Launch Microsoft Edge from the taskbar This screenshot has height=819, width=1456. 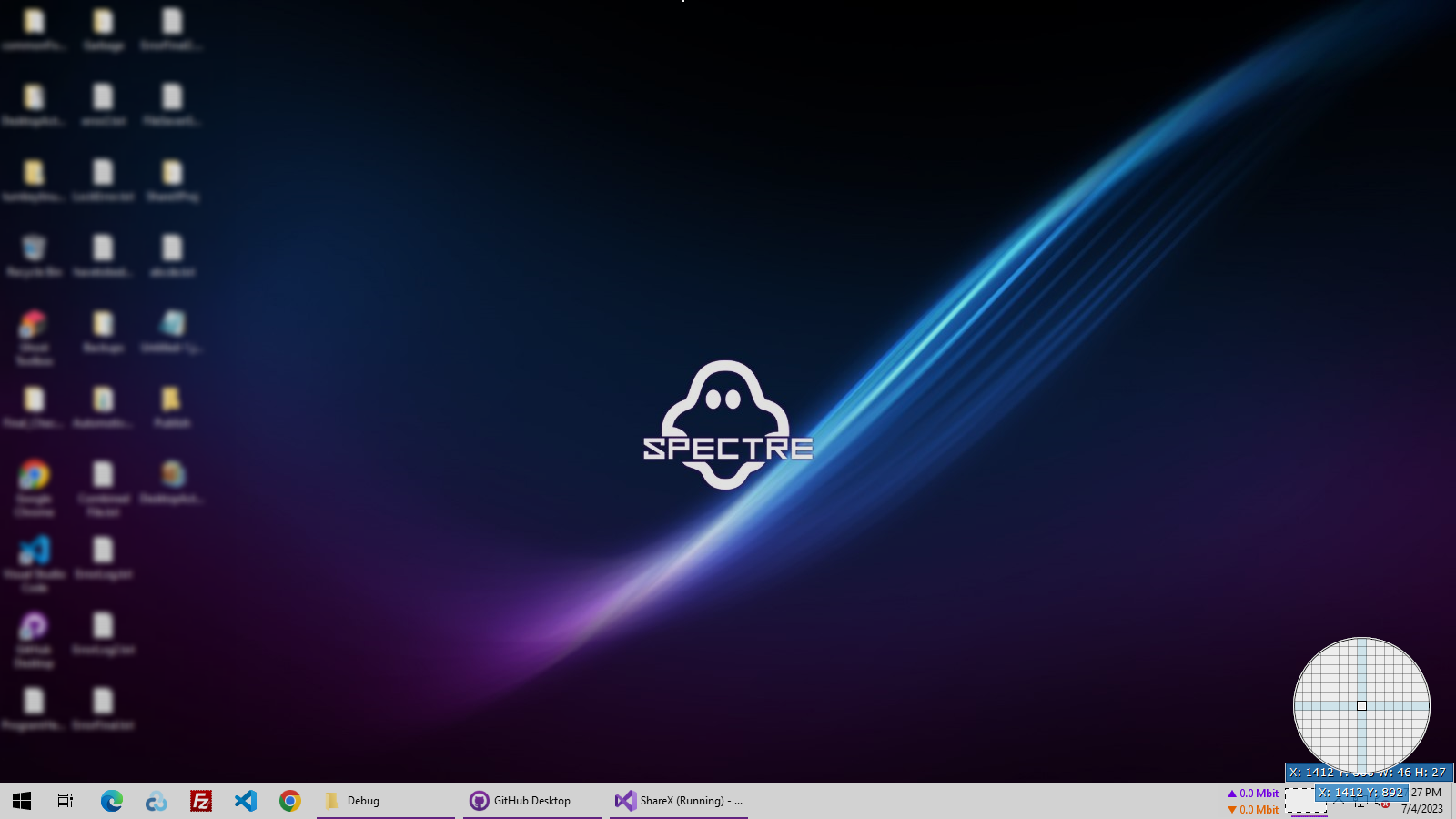[x=111, y=801]
